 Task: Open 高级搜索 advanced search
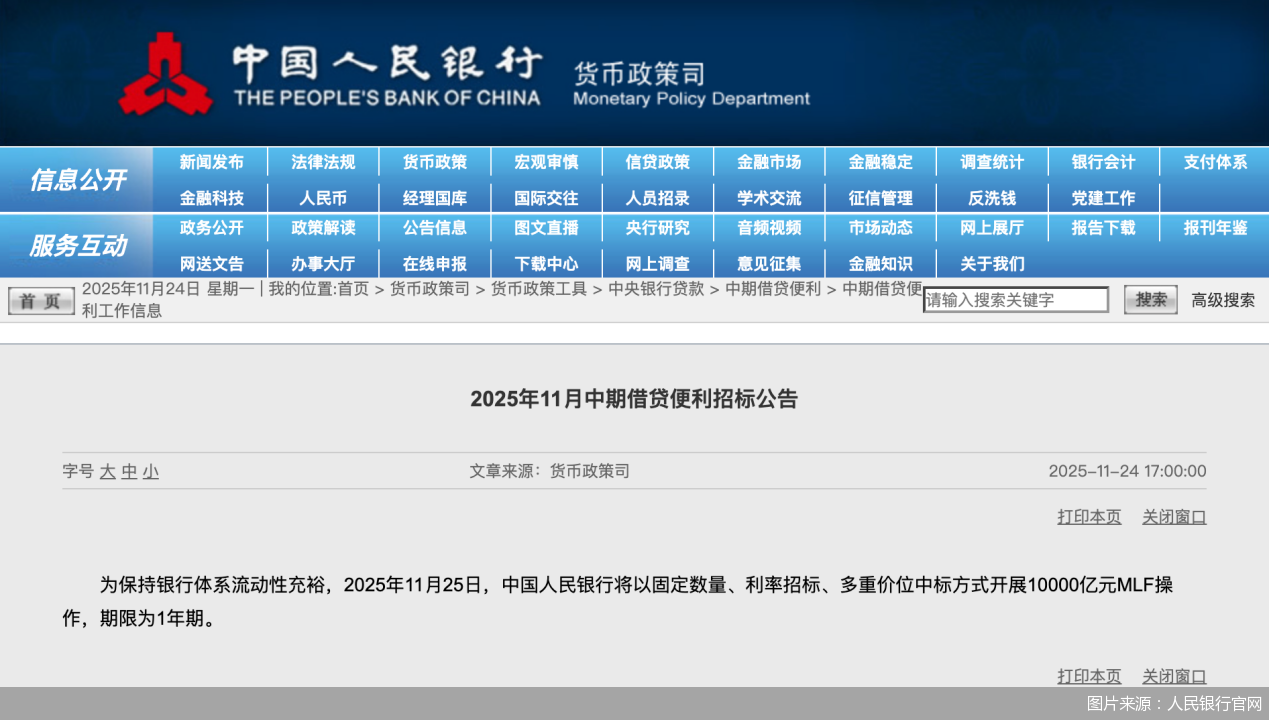1222,299
